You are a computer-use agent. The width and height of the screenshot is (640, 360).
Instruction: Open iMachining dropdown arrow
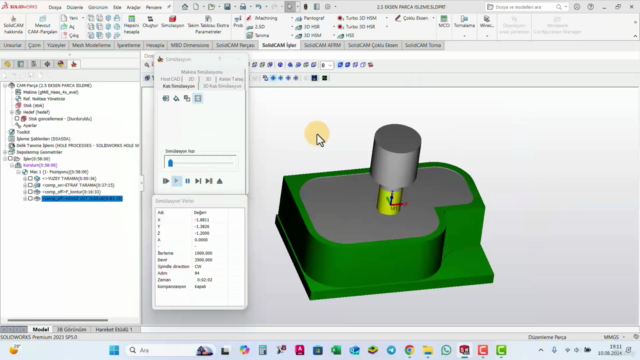pos(292,18)
